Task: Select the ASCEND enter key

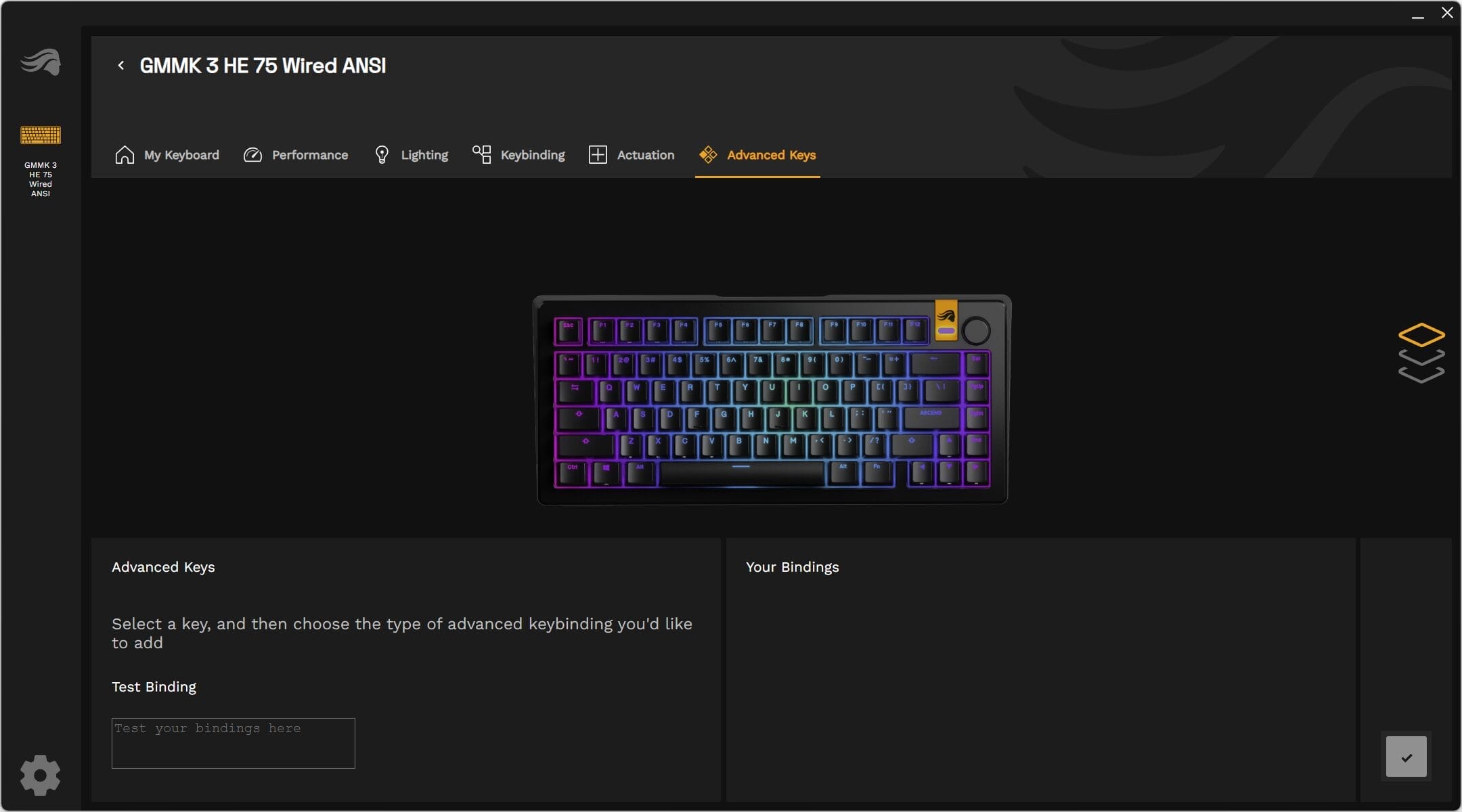Action: [x=931, y=417]
